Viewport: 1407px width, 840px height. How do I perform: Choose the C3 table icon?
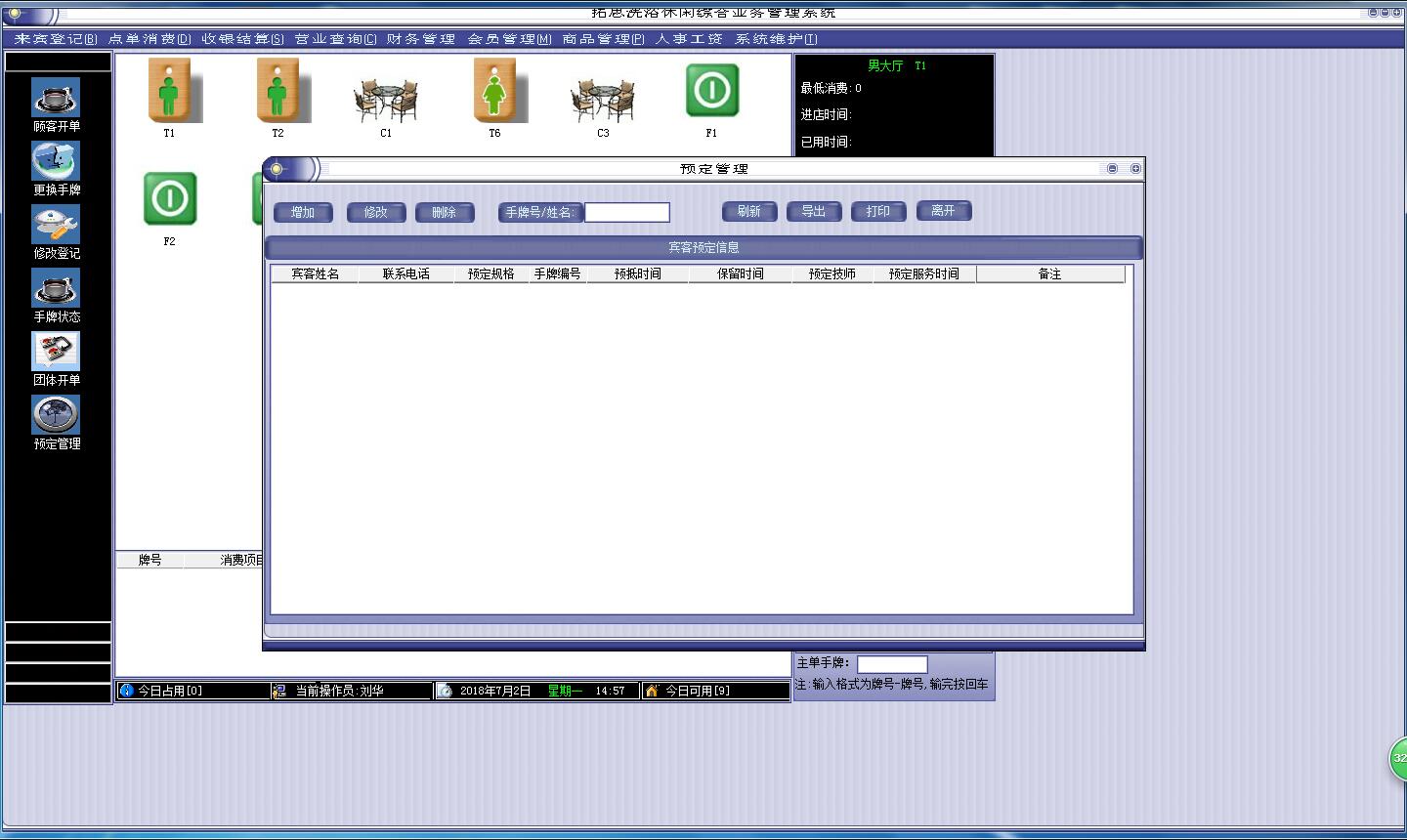[x=603, y=101]
